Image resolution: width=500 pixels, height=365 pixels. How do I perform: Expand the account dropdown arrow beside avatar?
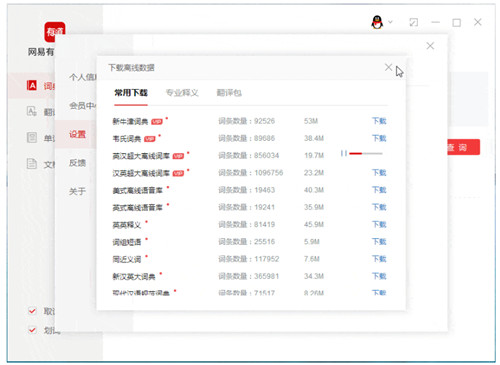click(x=390, y=22)
